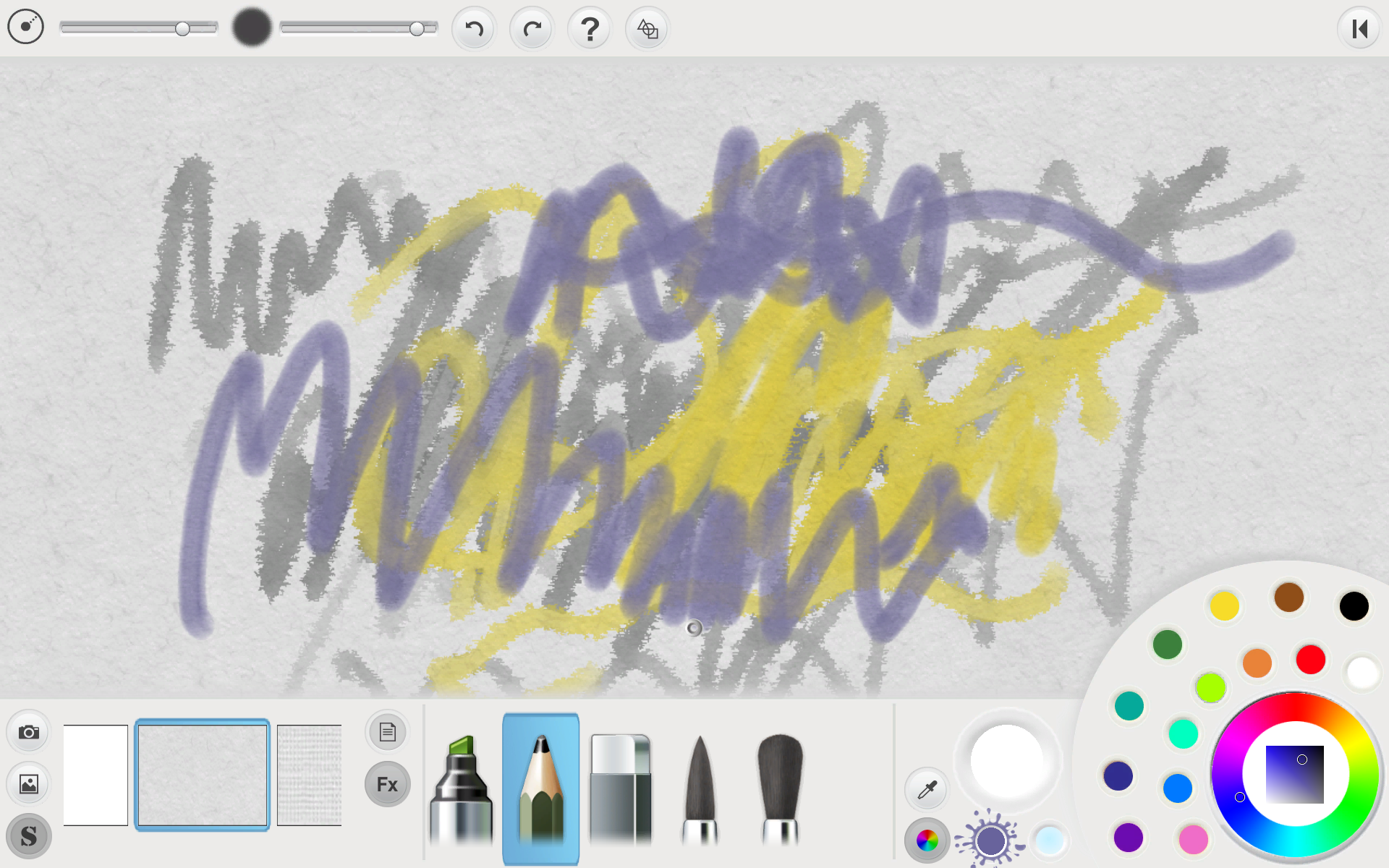Open the brush settings dial icon
The height and width of the screenshot is (868, 1389).
click(26, 27)
